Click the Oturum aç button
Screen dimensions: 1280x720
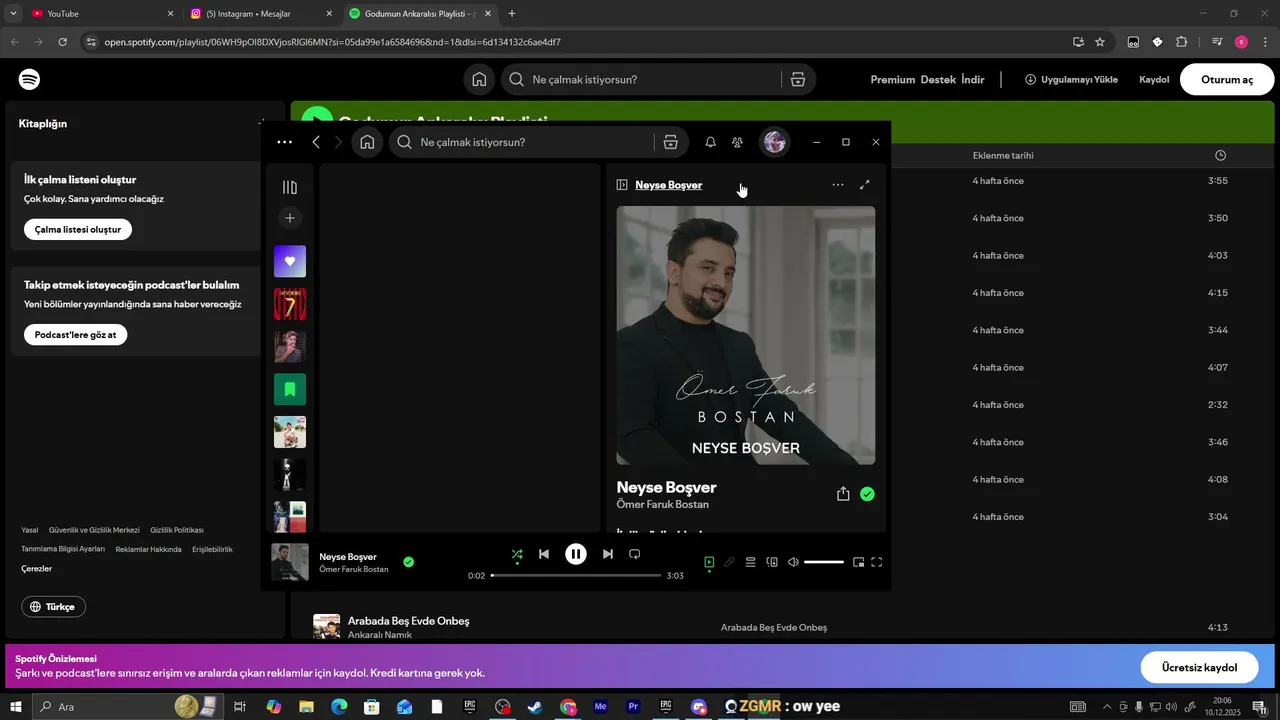click(1227, 79)
